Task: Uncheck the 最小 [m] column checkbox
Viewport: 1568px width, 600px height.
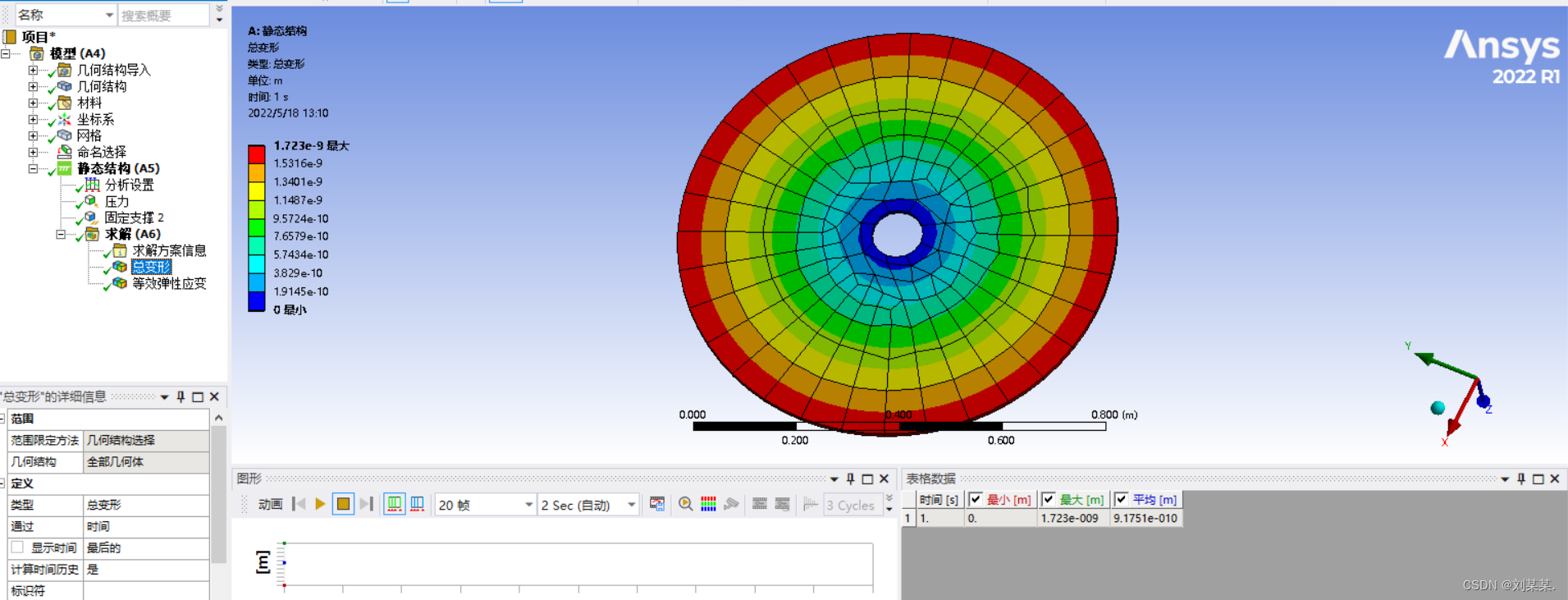Action: pyautogui.click(x=976, y=499)
